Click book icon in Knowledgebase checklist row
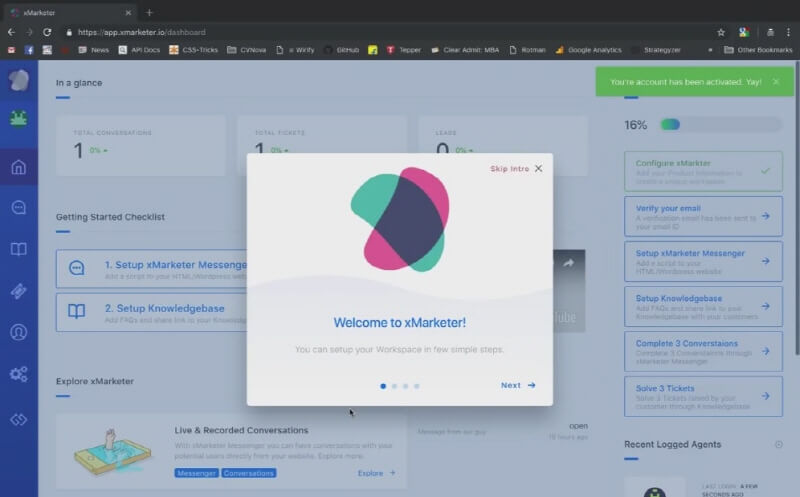Image resolution: width=800 pixels, height=497 pixels. click(x=77, y=311)
